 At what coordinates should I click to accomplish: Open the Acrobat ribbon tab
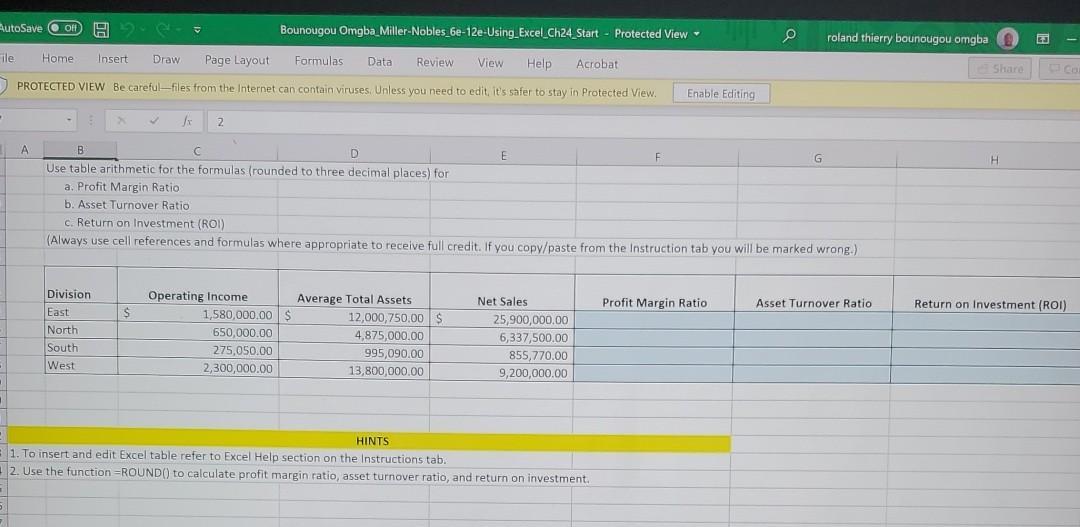click(596, 64)
